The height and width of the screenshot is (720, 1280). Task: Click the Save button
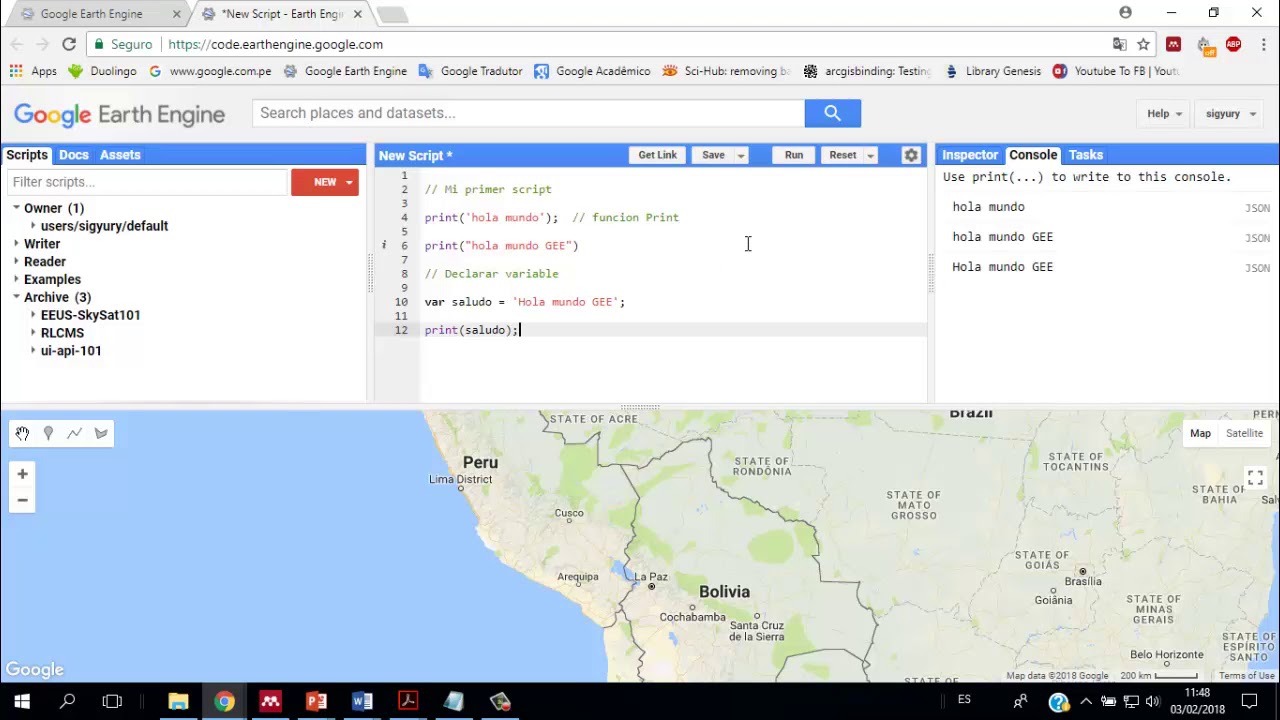click(x=713, y=155)
